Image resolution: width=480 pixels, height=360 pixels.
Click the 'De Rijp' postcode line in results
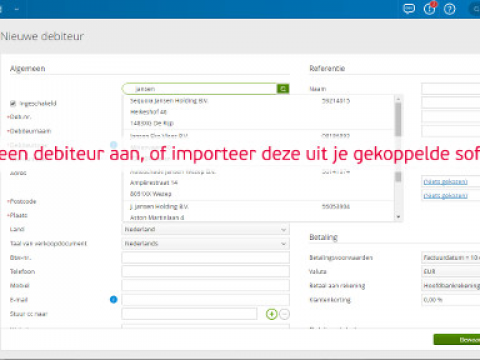pyautogui.click(x=152, y=123)
